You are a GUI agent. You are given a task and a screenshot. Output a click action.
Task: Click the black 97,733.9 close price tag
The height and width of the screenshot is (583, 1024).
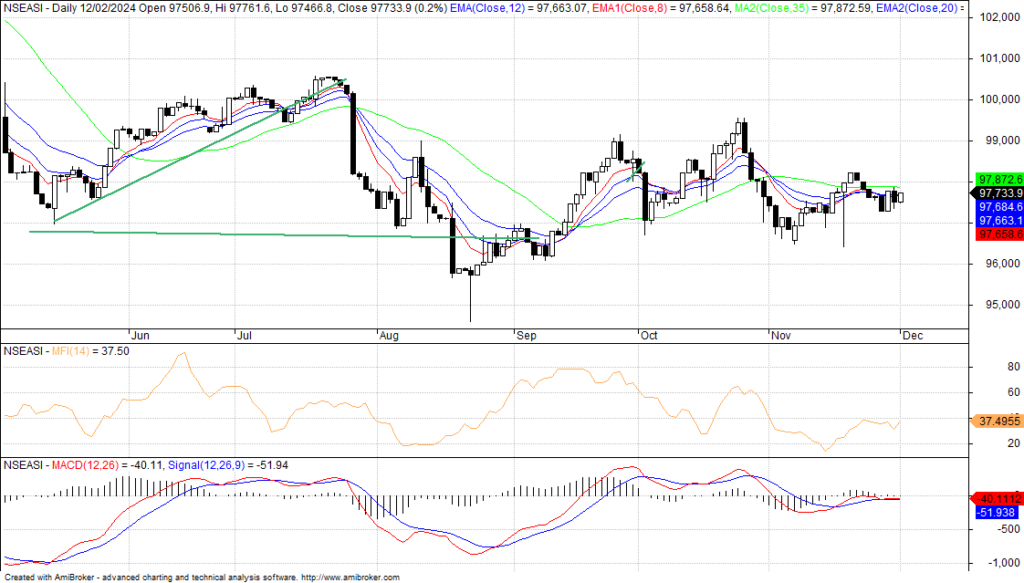[x=997, y=193]
